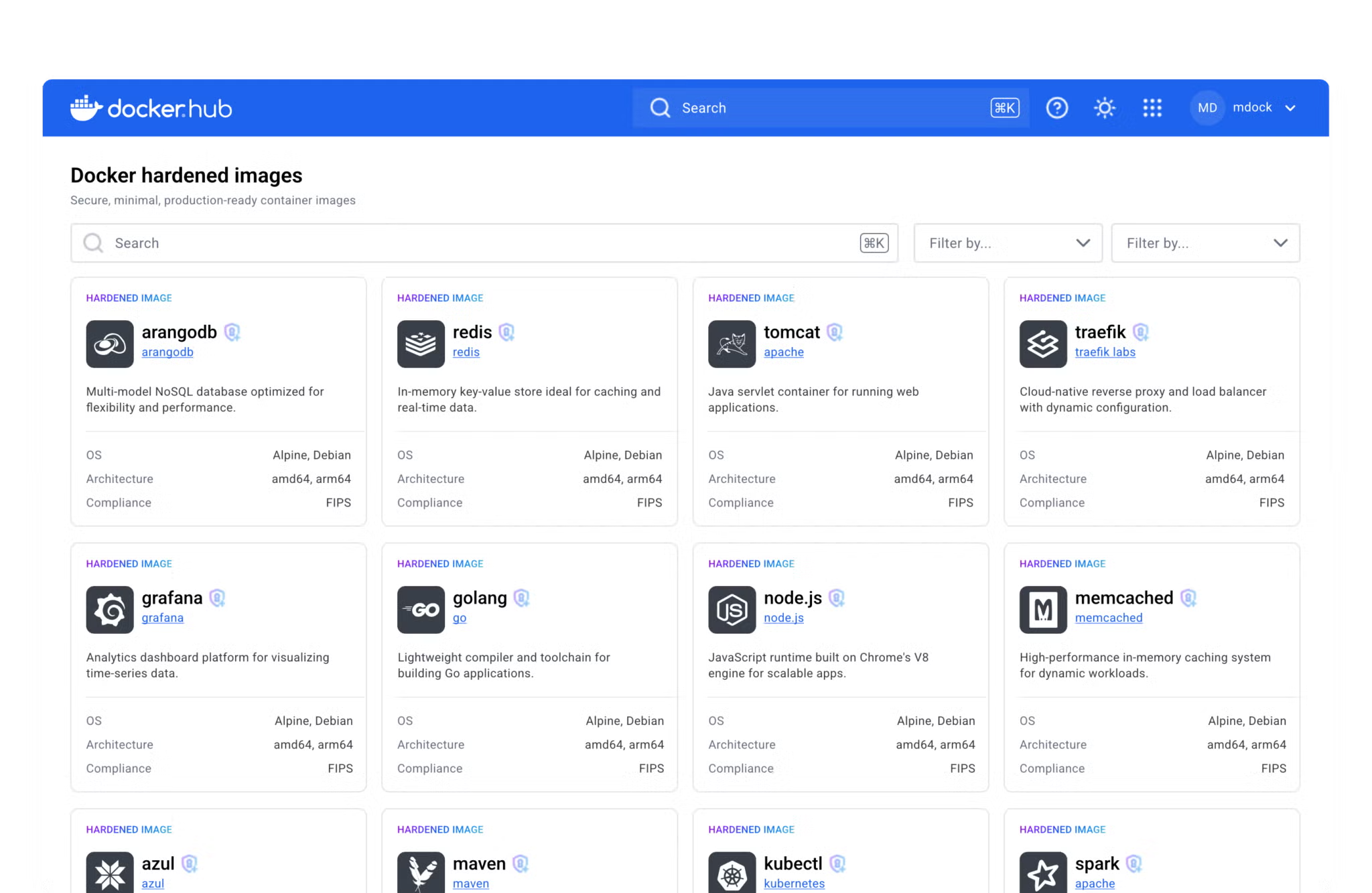Viewport: 1372px width, 893px height.
Task: Click the tomcat cat logo
Action: [732, 343]
